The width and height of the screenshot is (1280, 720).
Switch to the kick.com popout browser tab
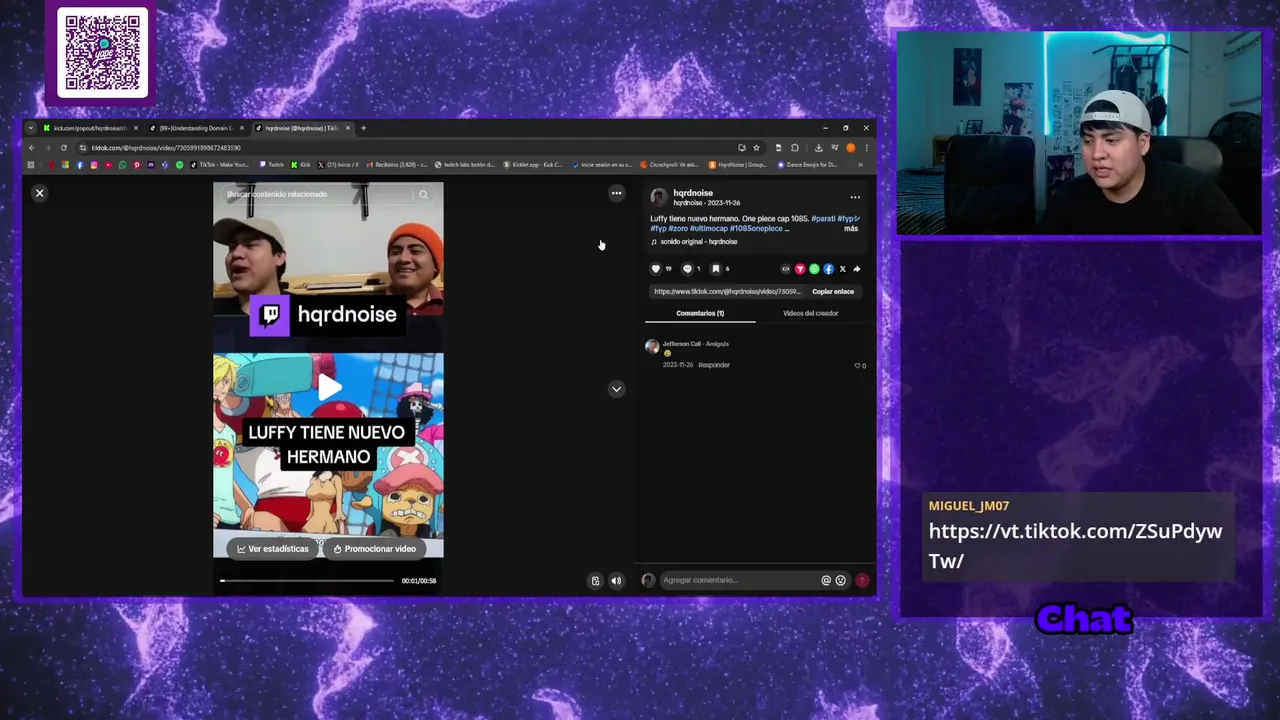coord(91,128)
